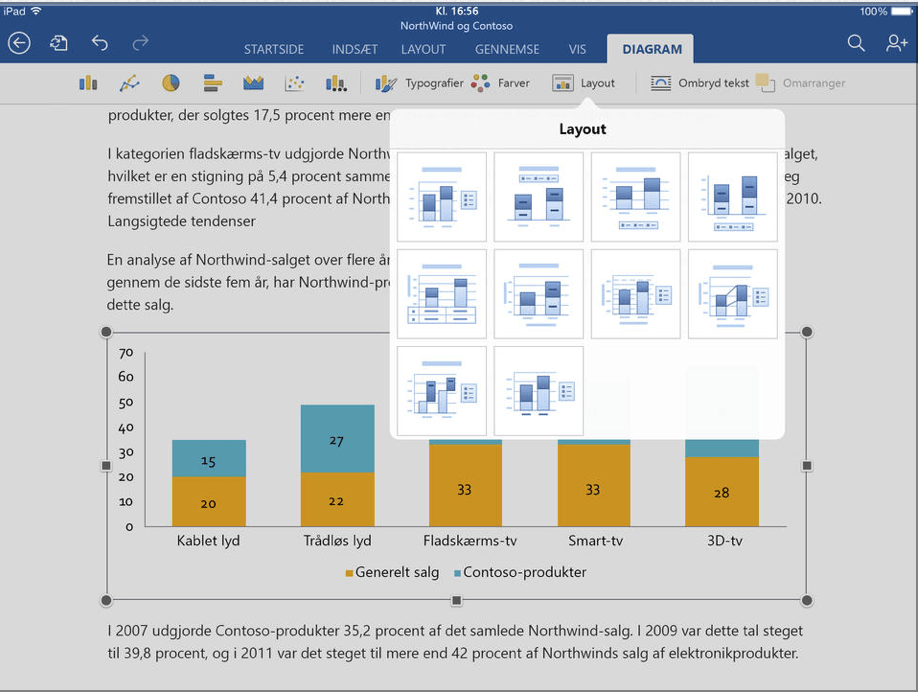Click the chart's left-middle square handle

106,466
